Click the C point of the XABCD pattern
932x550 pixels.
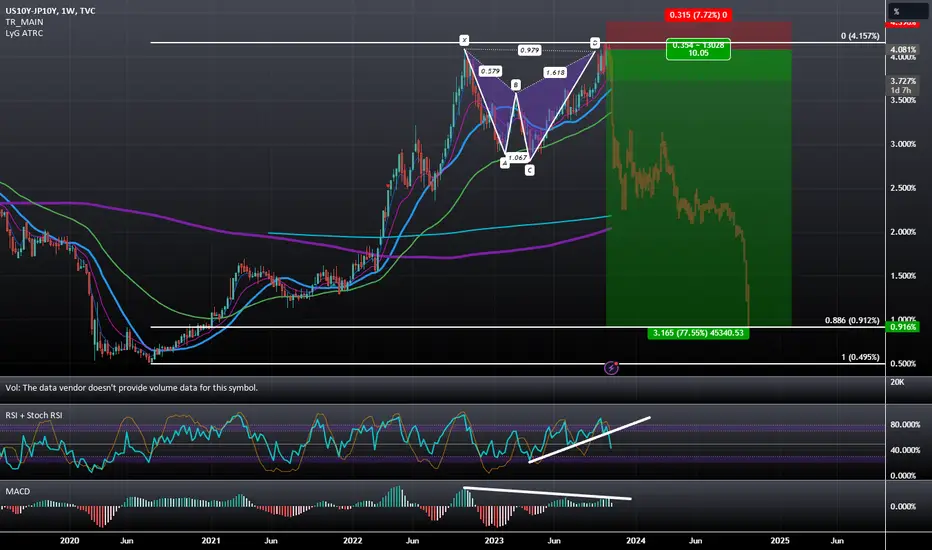[530, 171]
